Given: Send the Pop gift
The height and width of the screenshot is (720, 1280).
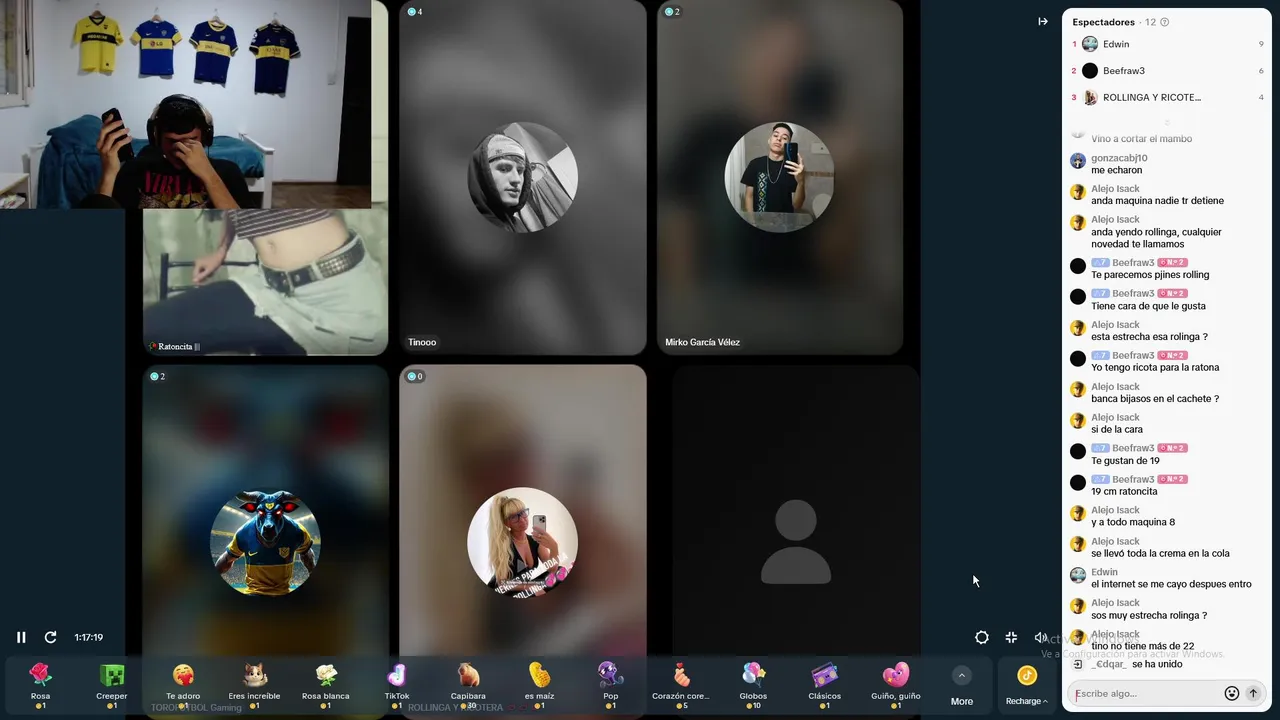Looking at the screenshot, I should [x=611, y=685].
